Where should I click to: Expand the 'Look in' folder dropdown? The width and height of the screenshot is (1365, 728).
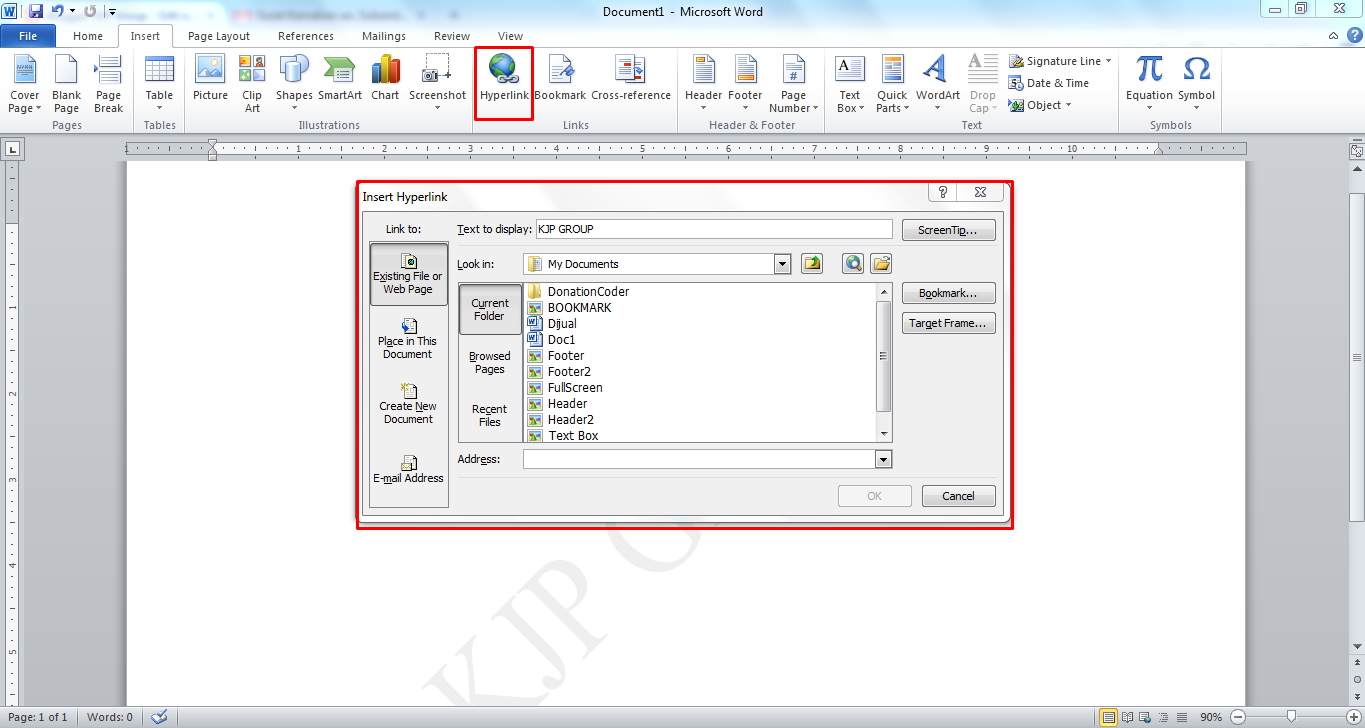pos(782,263)
